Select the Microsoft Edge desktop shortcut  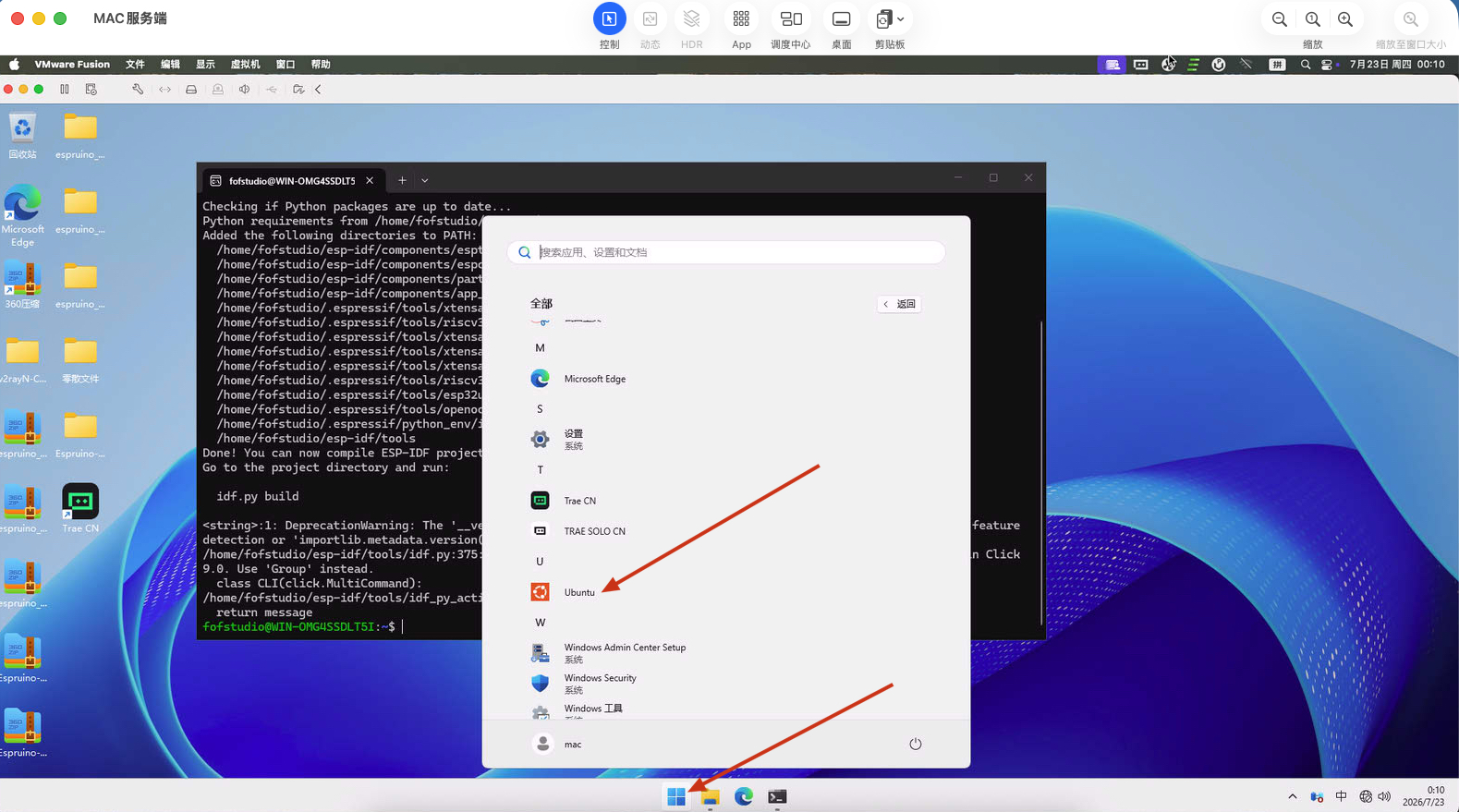pos(22,215)
